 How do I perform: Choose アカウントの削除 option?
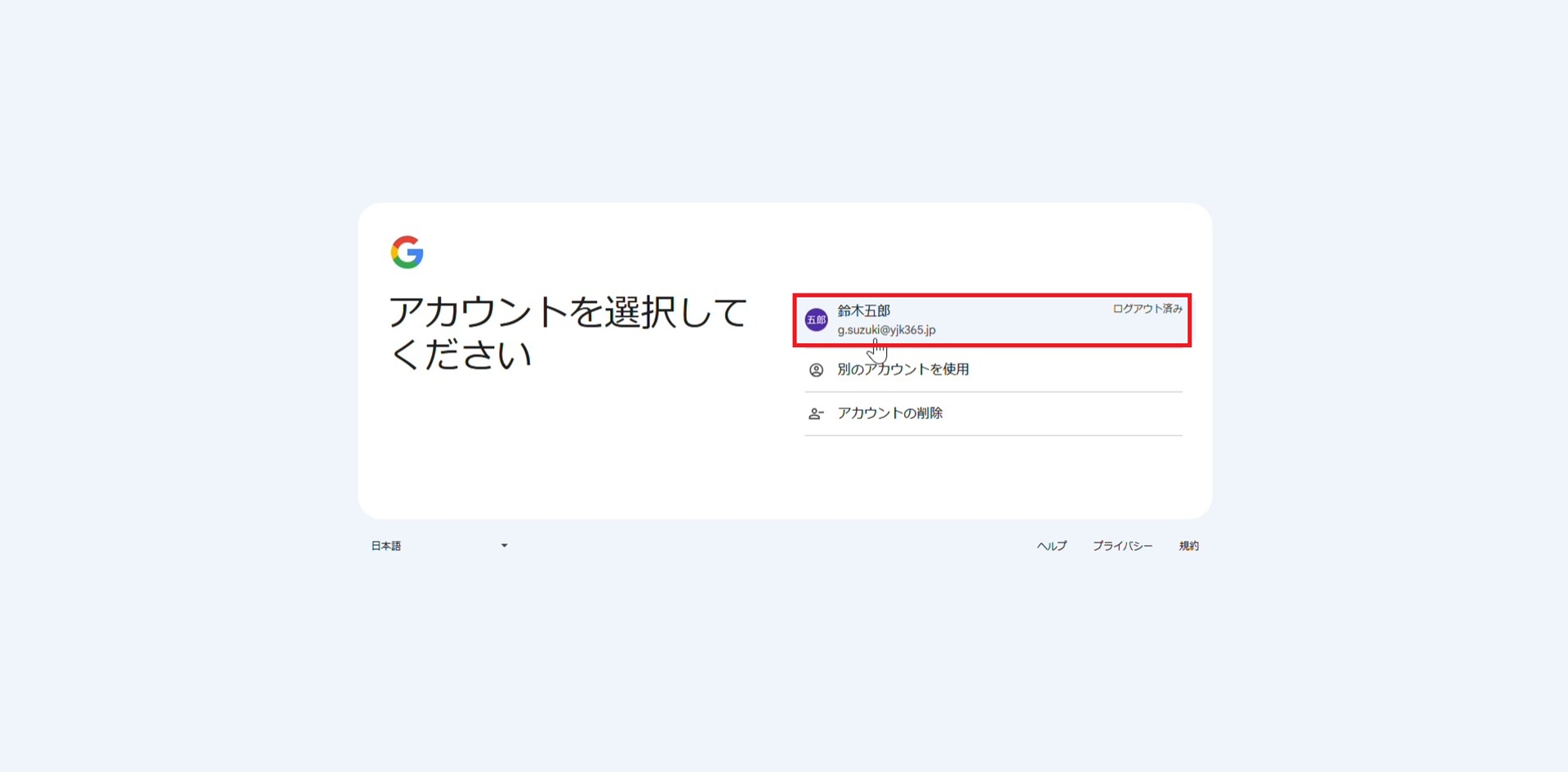889,413
